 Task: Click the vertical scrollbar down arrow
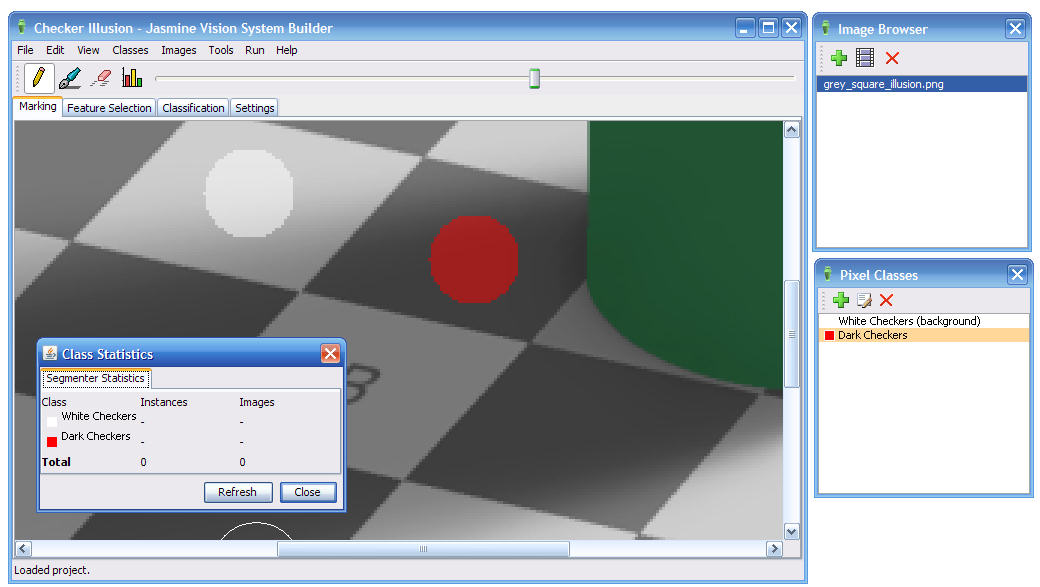pyautogui.click(x=791, y=532)
